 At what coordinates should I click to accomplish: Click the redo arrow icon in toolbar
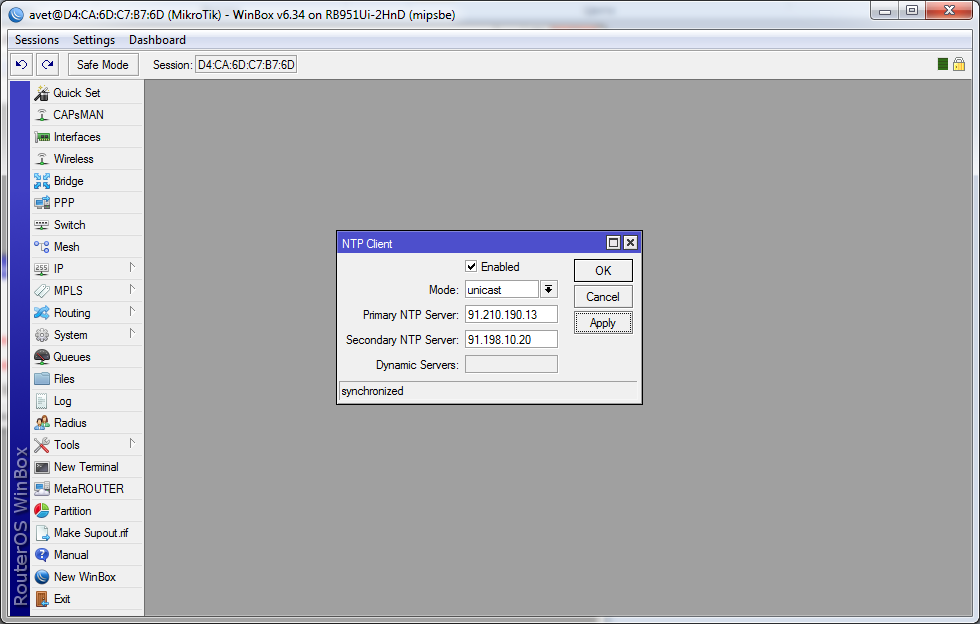point(47,65)
